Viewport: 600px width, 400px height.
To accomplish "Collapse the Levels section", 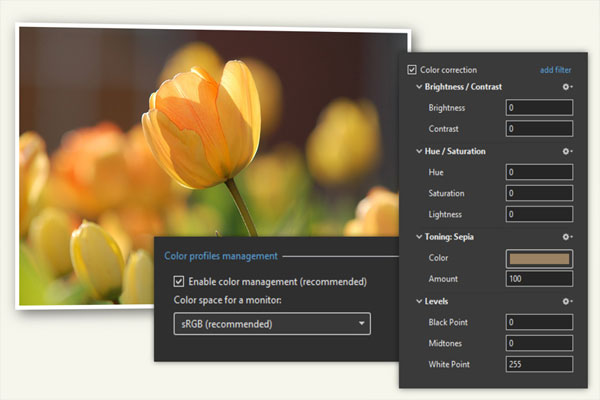I will coord(418,301).
